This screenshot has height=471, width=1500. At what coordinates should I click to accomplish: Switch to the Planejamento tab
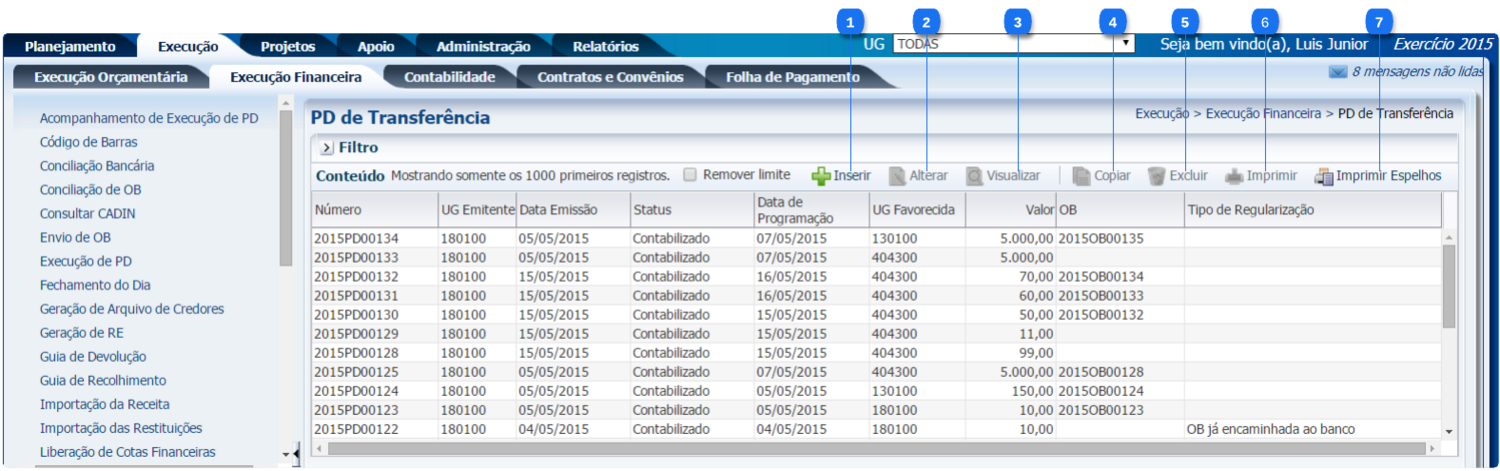70,46
